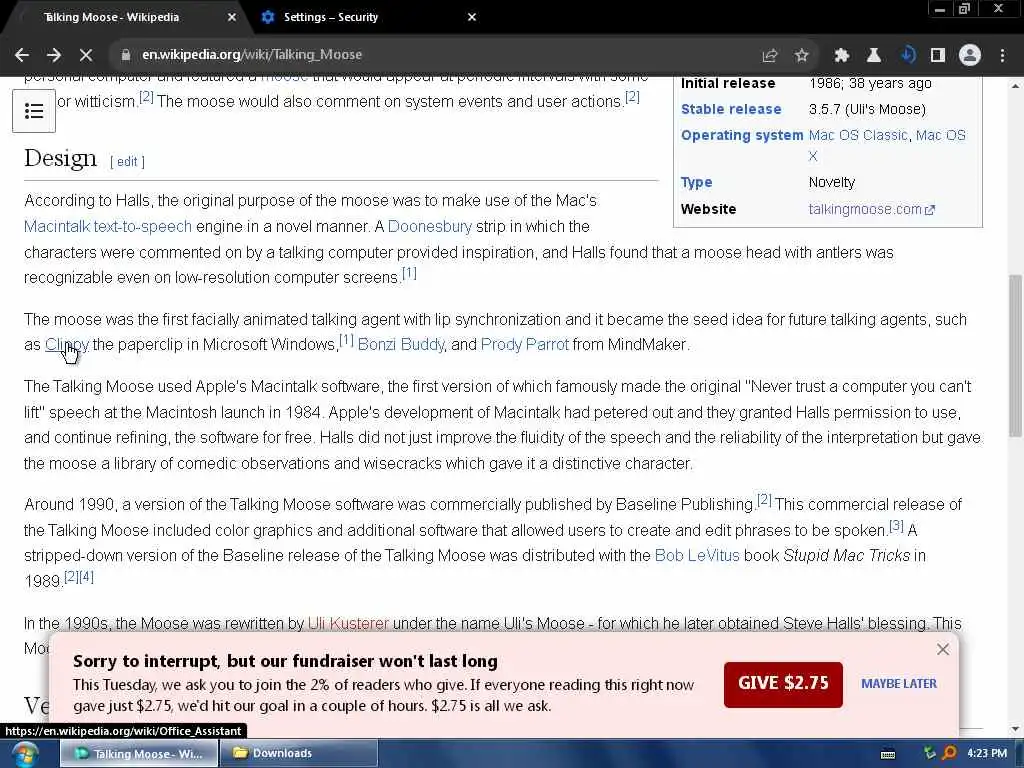Follow citation [2] after user actions
Image resolution: width=1024 pixels, height=768 pixels.
click(632, 97)
